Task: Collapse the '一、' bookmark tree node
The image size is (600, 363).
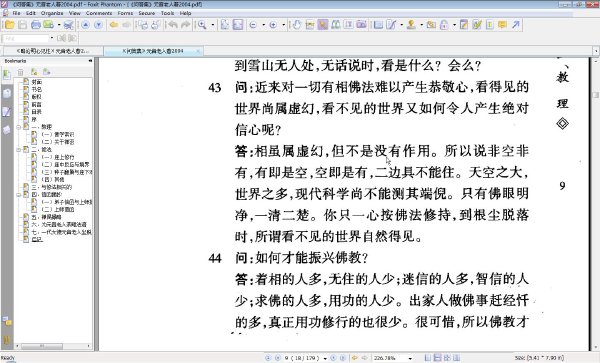Action: (x=19, y=127)
